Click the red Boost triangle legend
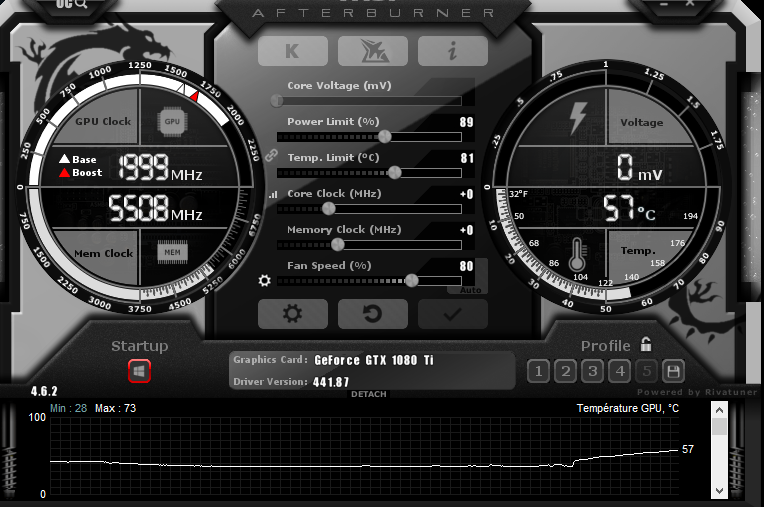The width and height of the screenshot is (764, 507). pos(64,172)
